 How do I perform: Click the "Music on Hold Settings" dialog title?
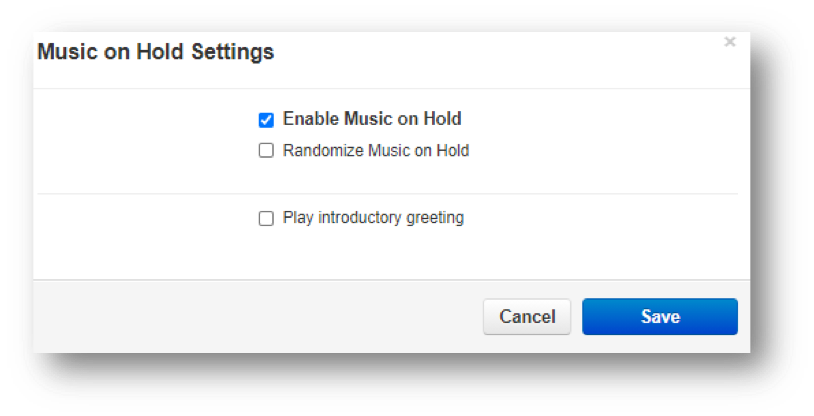[155, 52]
